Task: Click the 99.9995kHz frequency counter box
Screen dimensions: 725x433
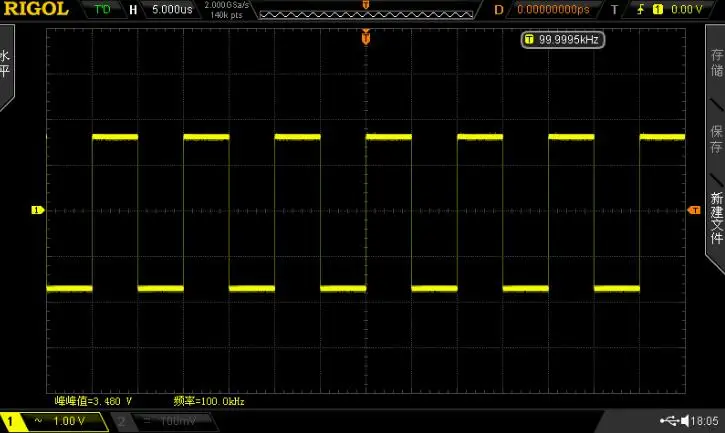Action: tap(563, 40)
